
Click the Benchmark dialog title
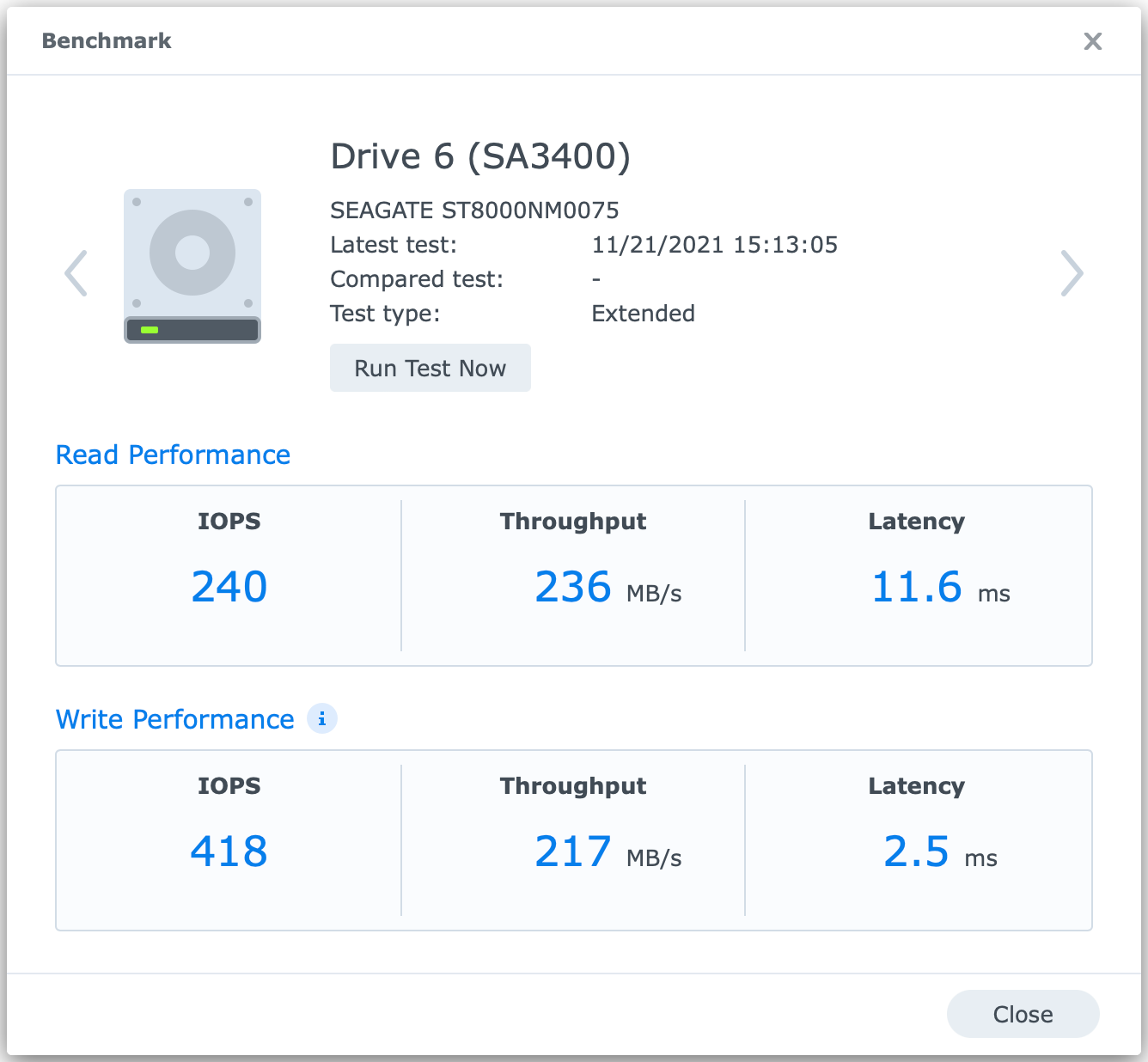(x=107, y=41)
